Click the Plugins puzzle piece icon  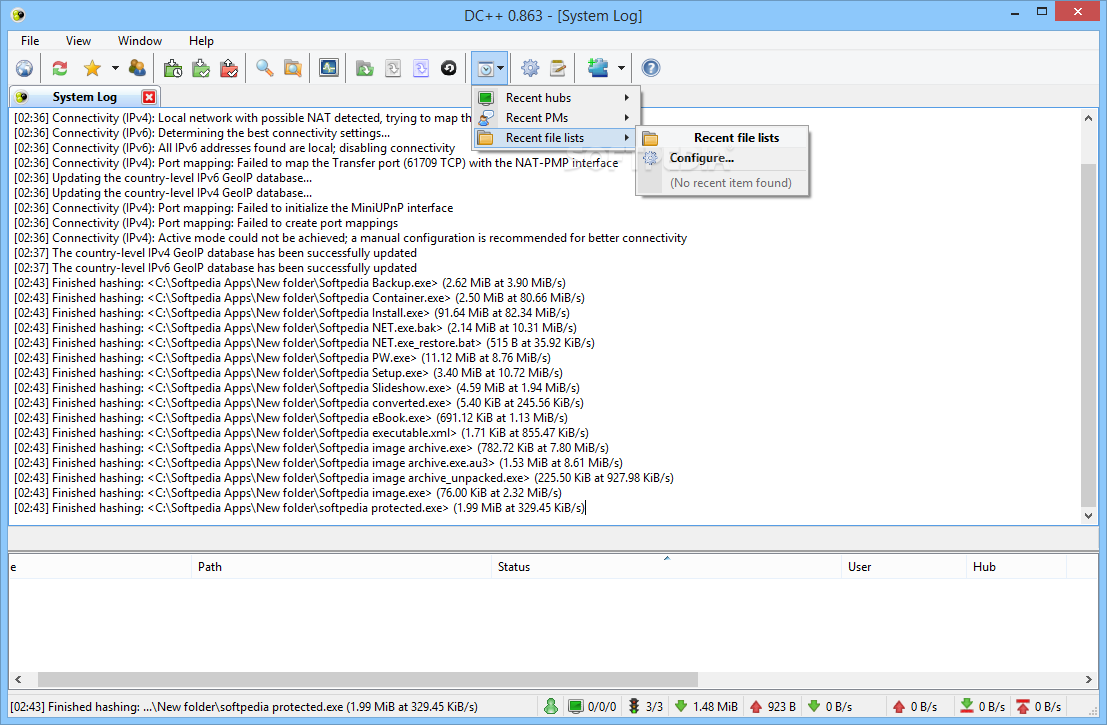click(x=598, y=68)
